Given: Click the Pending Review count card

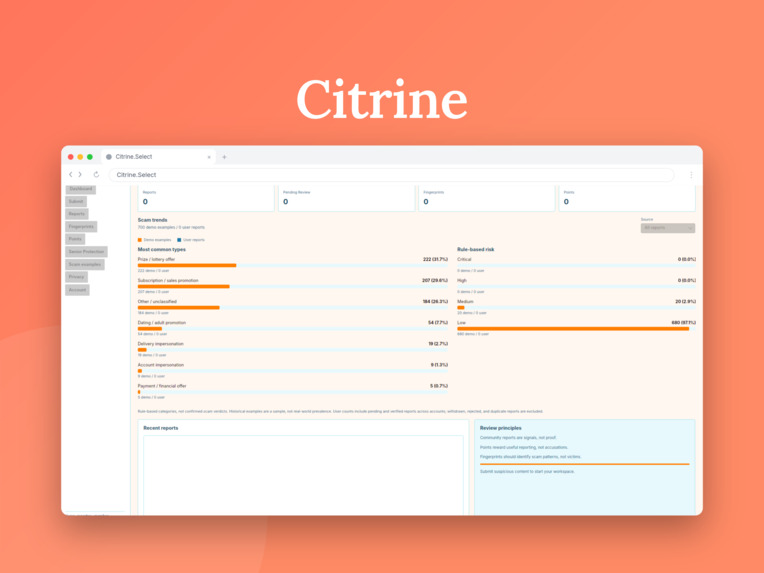Looking at the screenshot, I should click(x=346, y=198).
